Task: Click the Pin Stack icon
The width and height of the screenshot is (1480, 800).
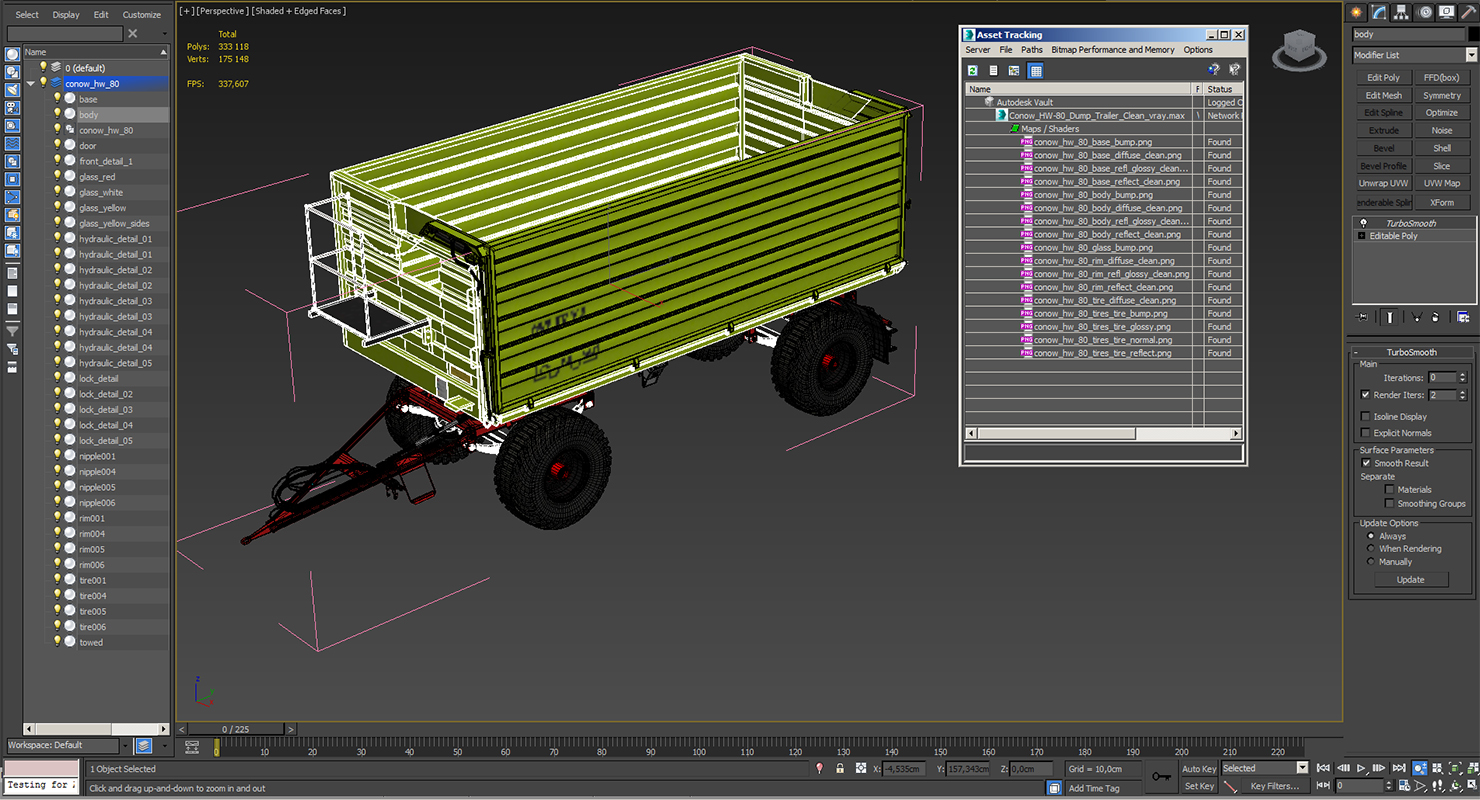Action: [1362, 317]
